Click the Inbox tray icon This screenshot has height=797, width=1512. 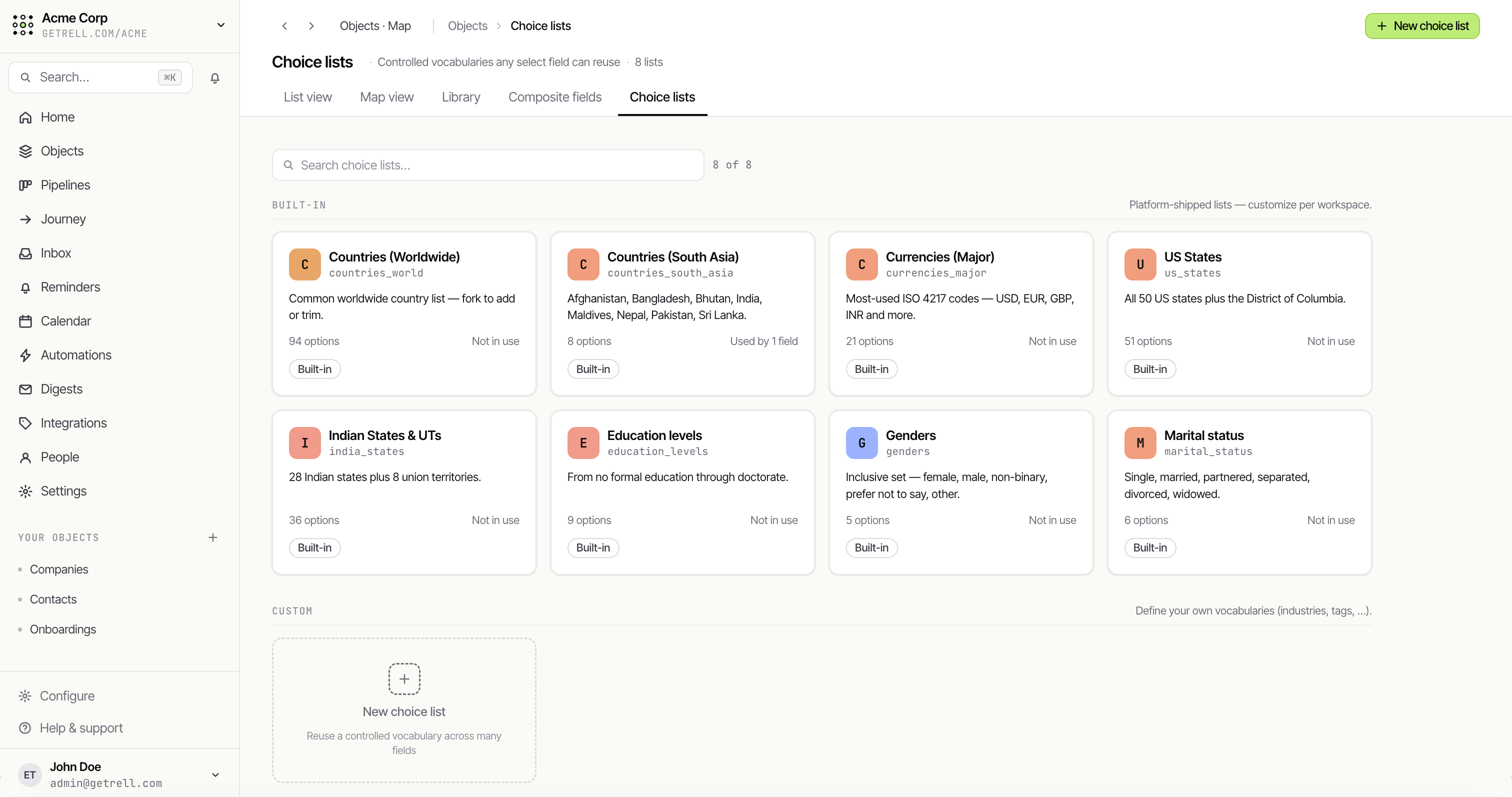[25, 253]
